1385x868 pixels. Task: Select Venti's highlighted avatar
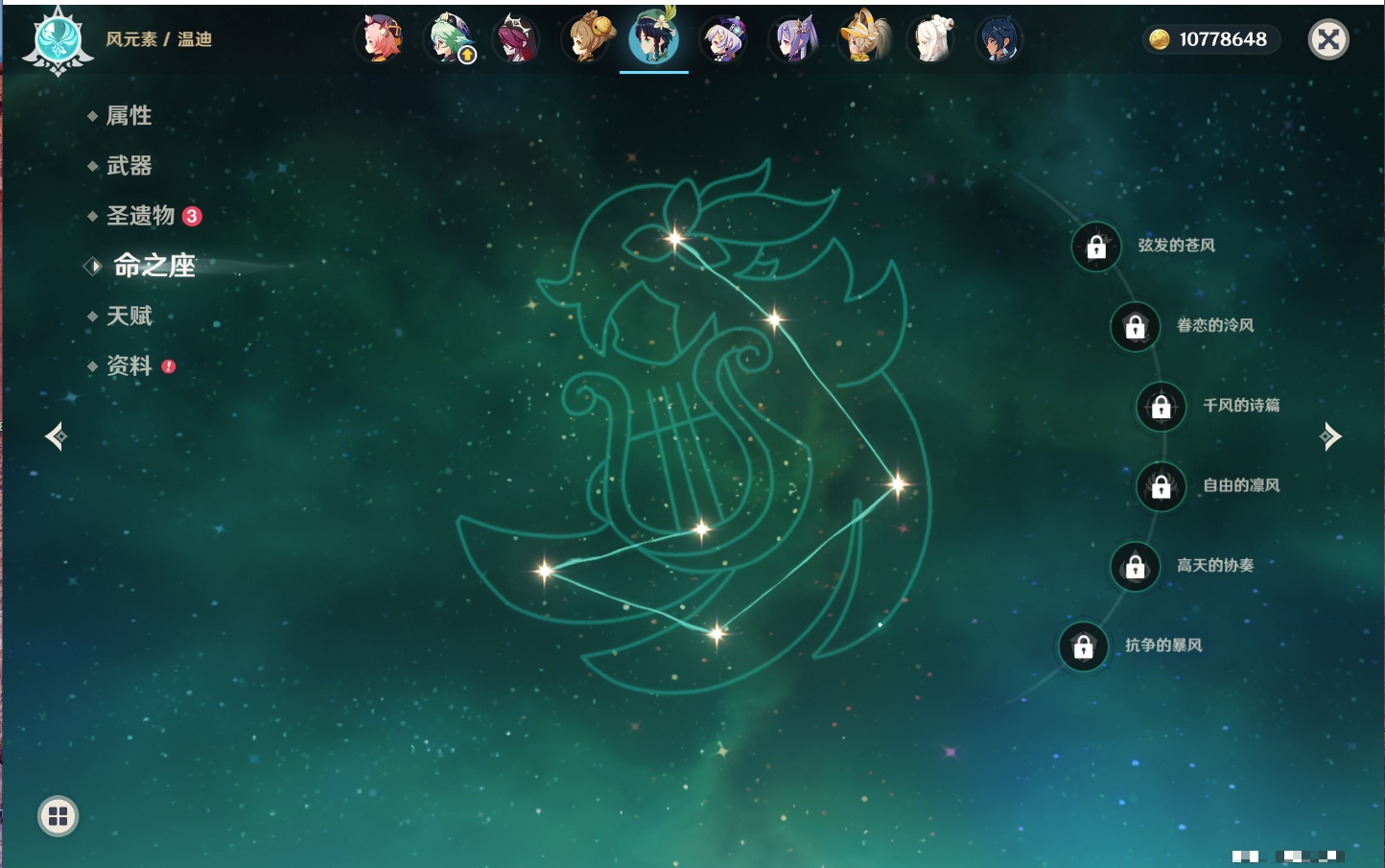click(654, 38)
